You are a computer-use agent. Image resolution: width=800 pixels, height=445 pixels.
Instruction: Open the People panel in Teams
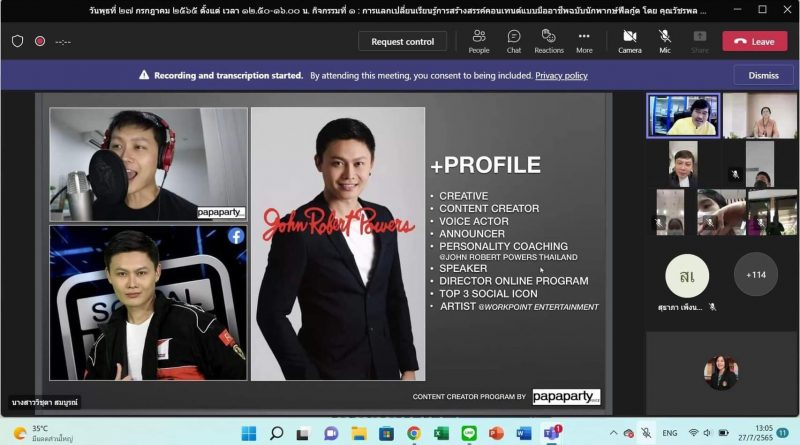point(479,41)
